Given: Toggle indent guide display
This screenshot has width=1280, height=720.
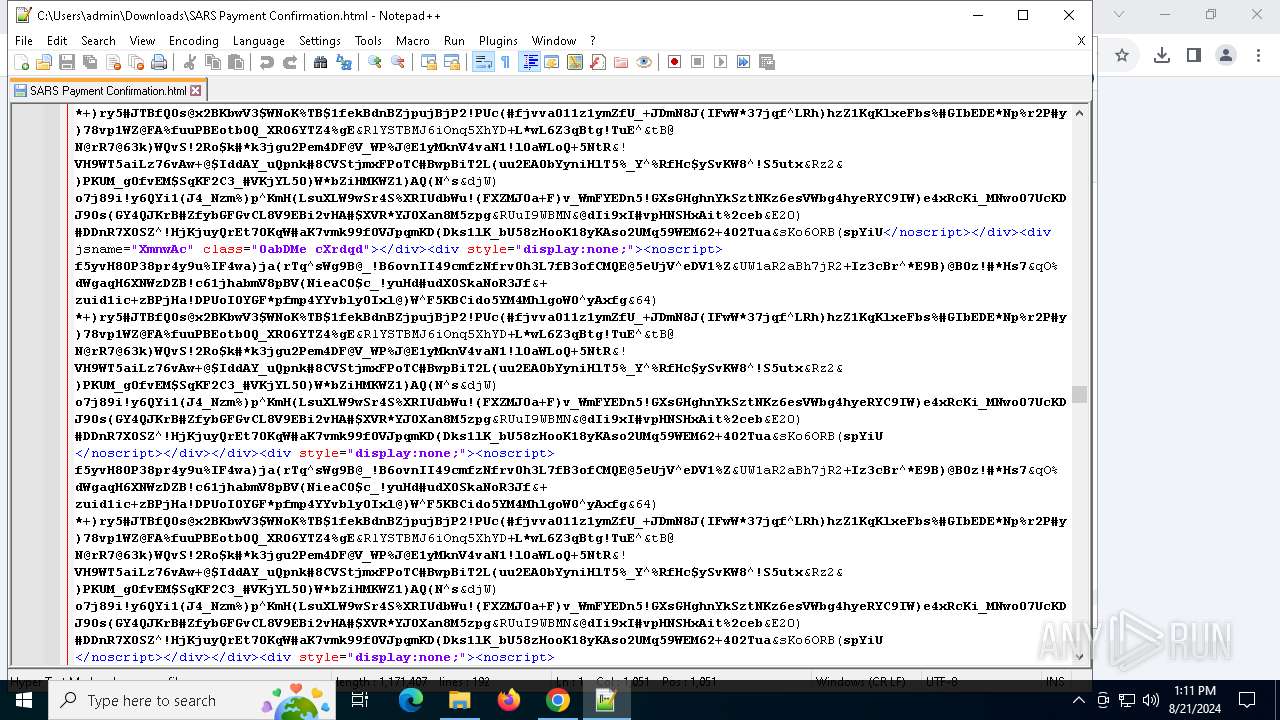Looking at the screenshot, I should (529, 62).
